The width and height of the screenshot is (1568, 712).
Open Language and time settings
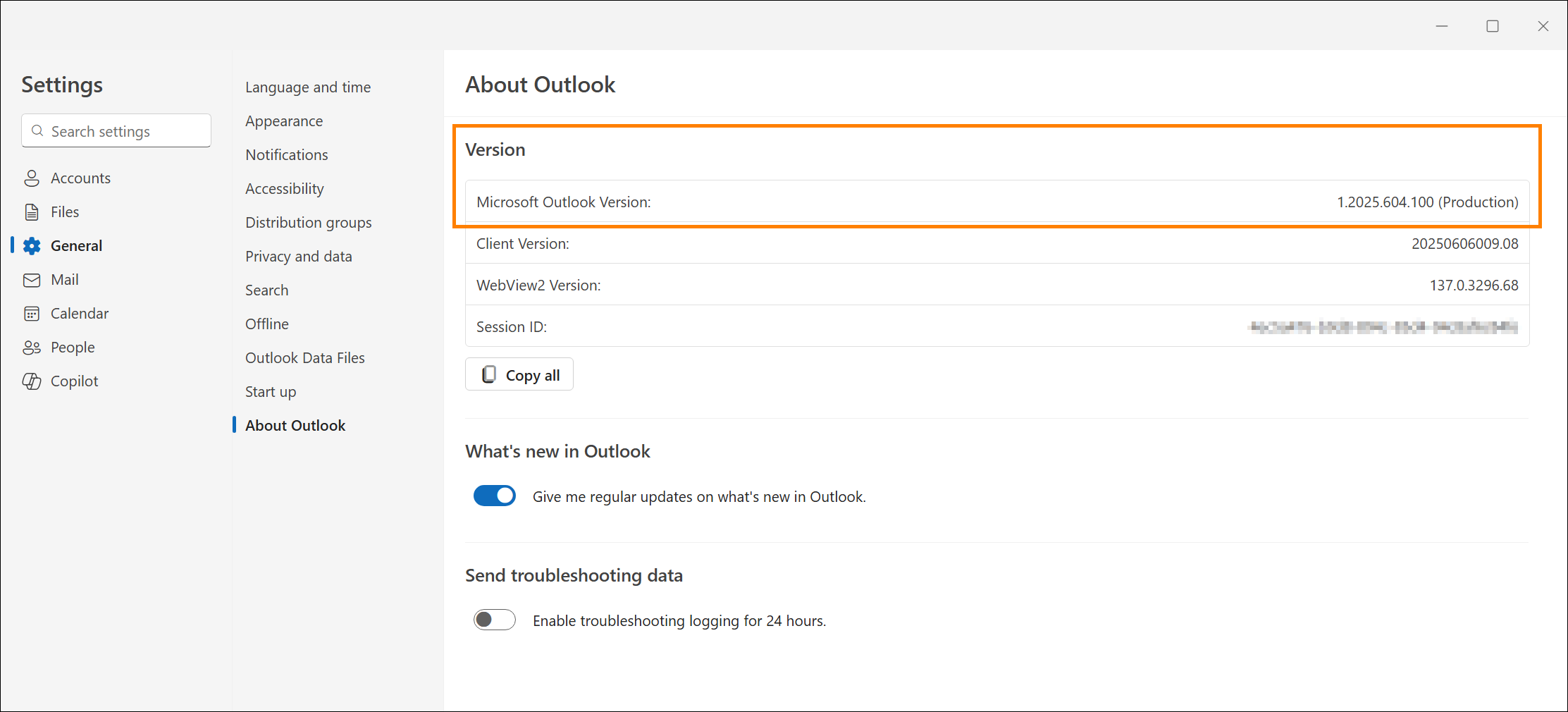pyautogui.click(x=308, y=87)
